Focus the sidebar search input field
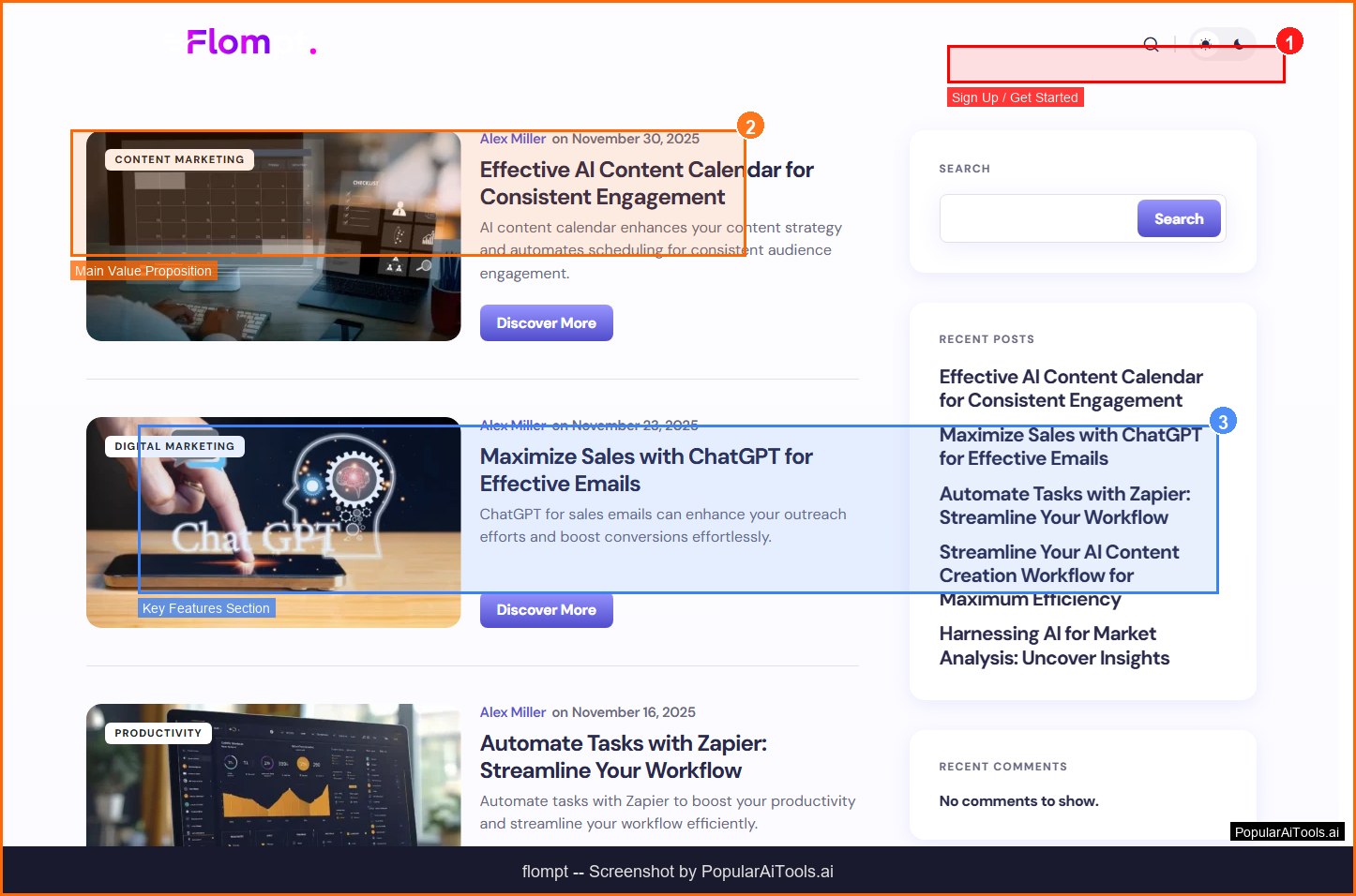 click(x=1038, y=218)
